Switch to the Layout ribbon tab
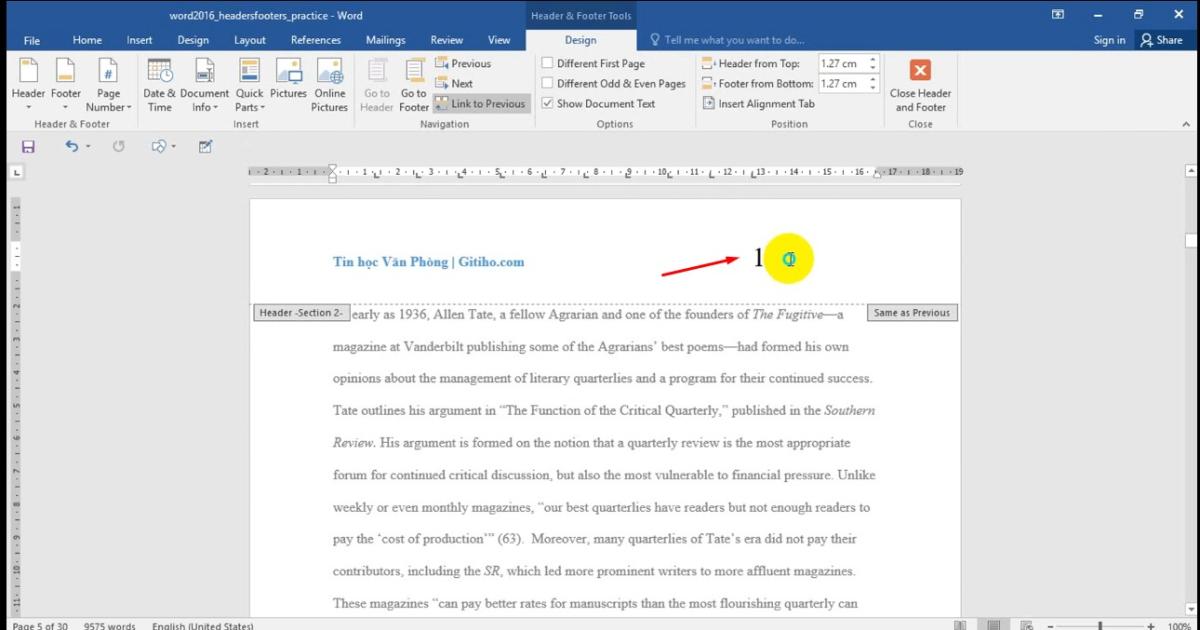Image resolution: width=1200 pixels, height=630 pixels. [x=250, y=40]
